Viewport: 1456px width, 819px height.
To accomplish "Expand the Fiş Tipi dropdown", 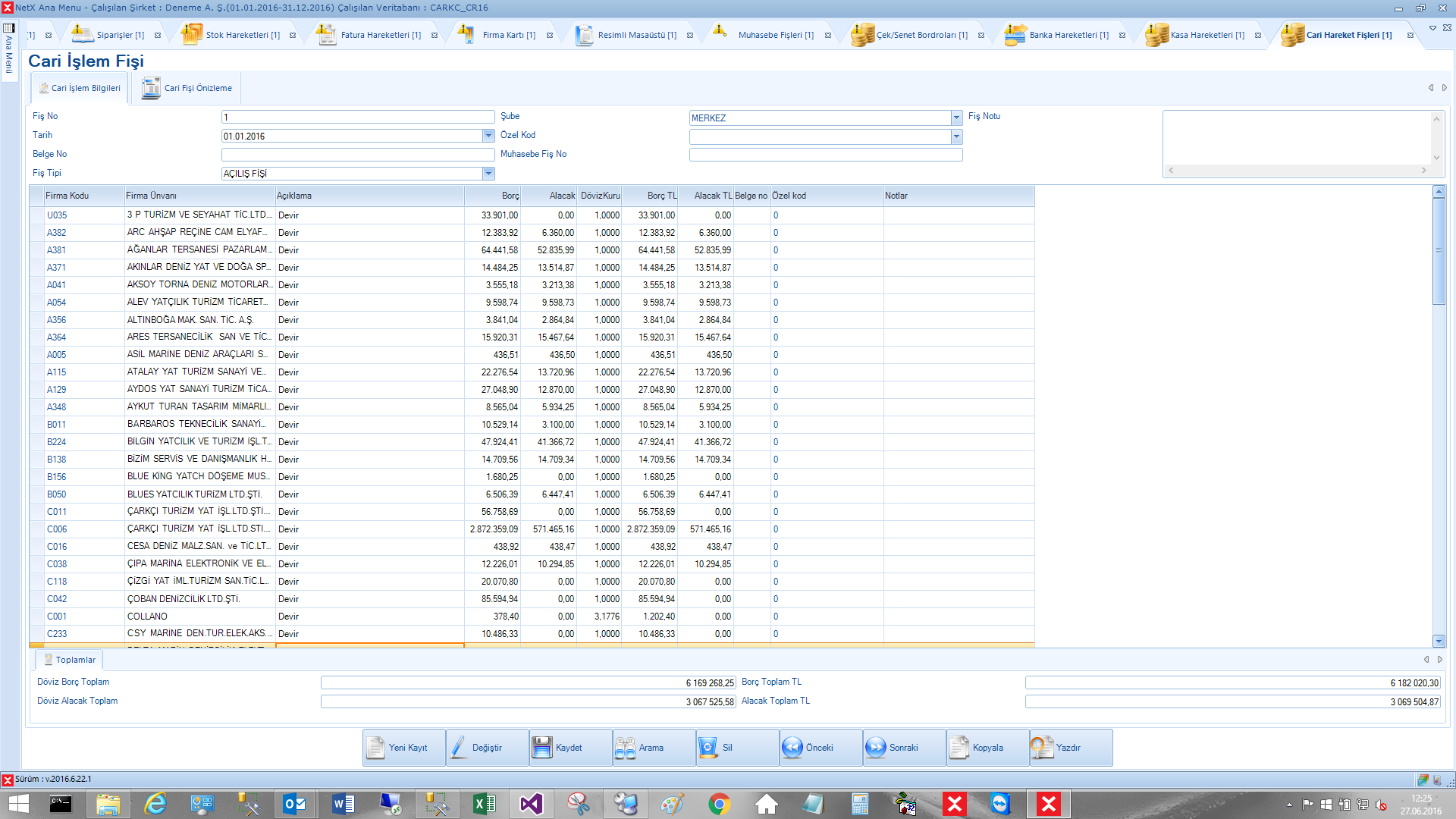I will [488, 174].
